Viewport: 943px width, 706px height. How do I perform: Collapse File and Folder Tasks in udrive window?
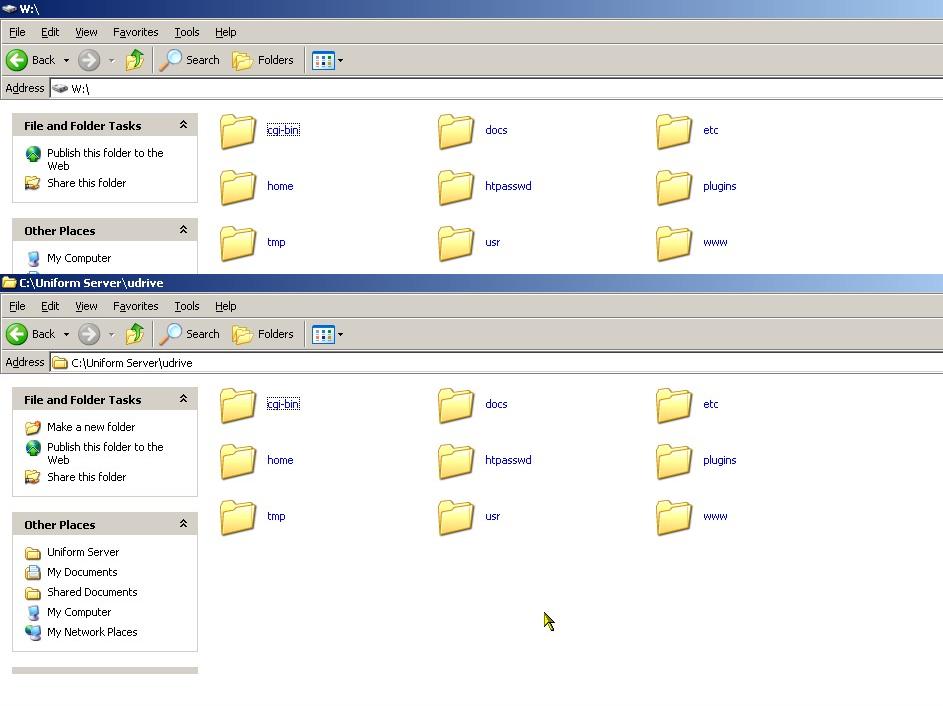pyautogui.click(x=183, y=399)
